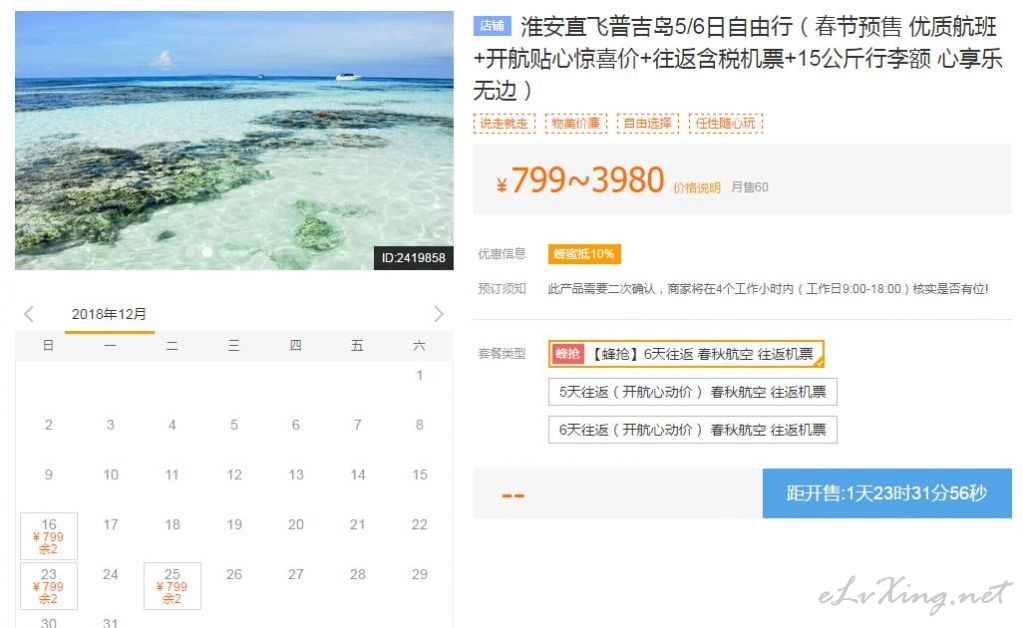Viewport: 1023px width, 628px height.
Task: Click the 距开售 countdown button
Action: point(887,493)
